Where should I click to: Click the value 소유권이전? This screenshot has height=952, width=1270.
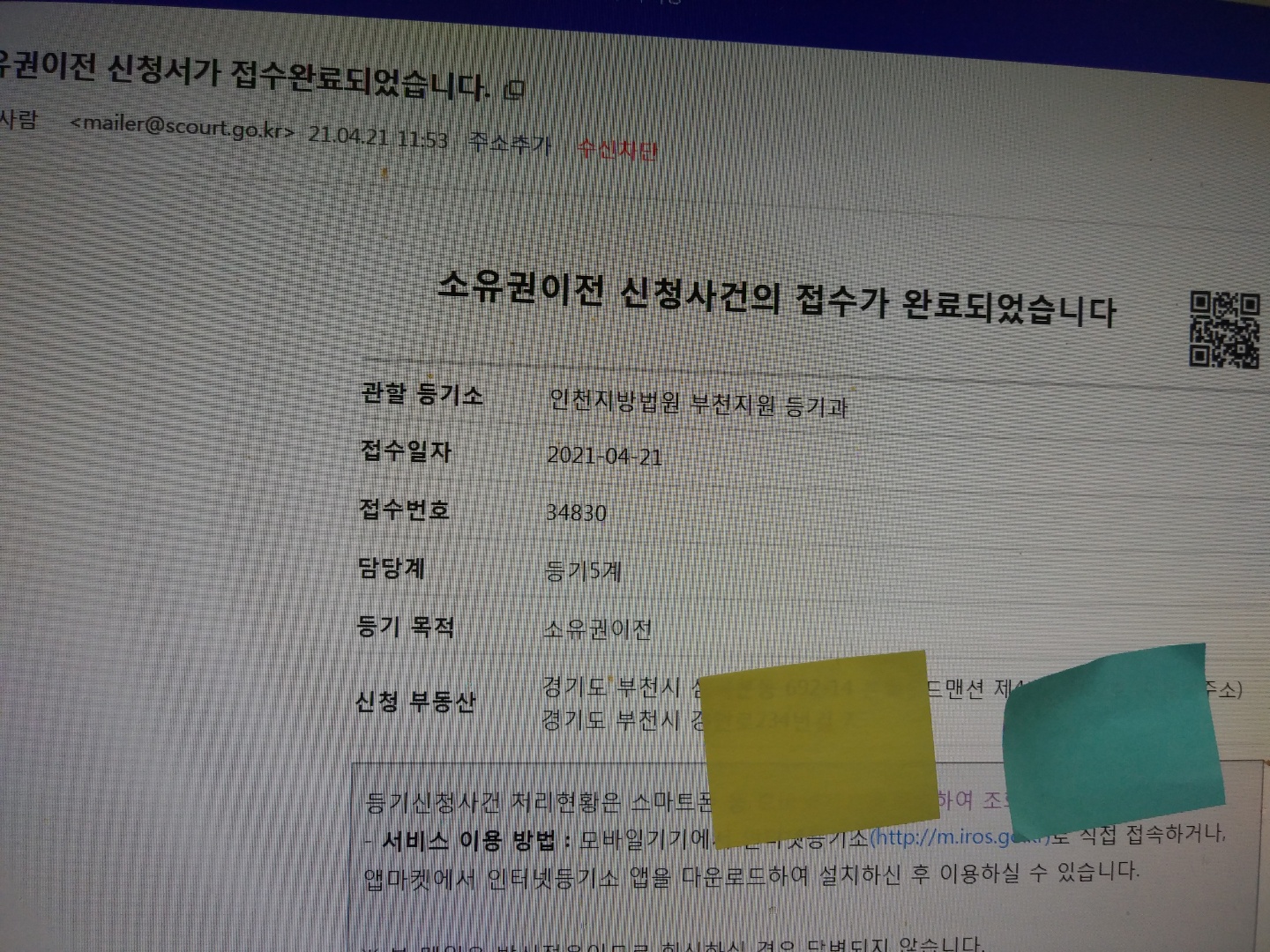pyautogui.click(x=597, y=629)
